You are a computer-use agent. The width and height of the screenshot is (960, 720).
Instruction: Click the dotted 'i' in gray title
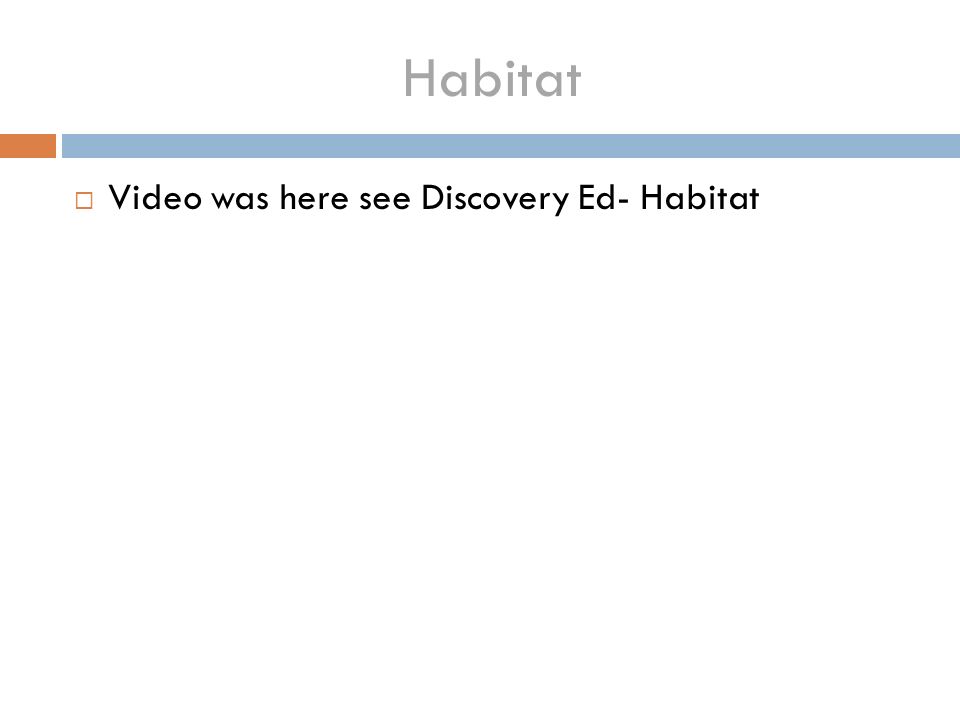click(x=510, y=78)
